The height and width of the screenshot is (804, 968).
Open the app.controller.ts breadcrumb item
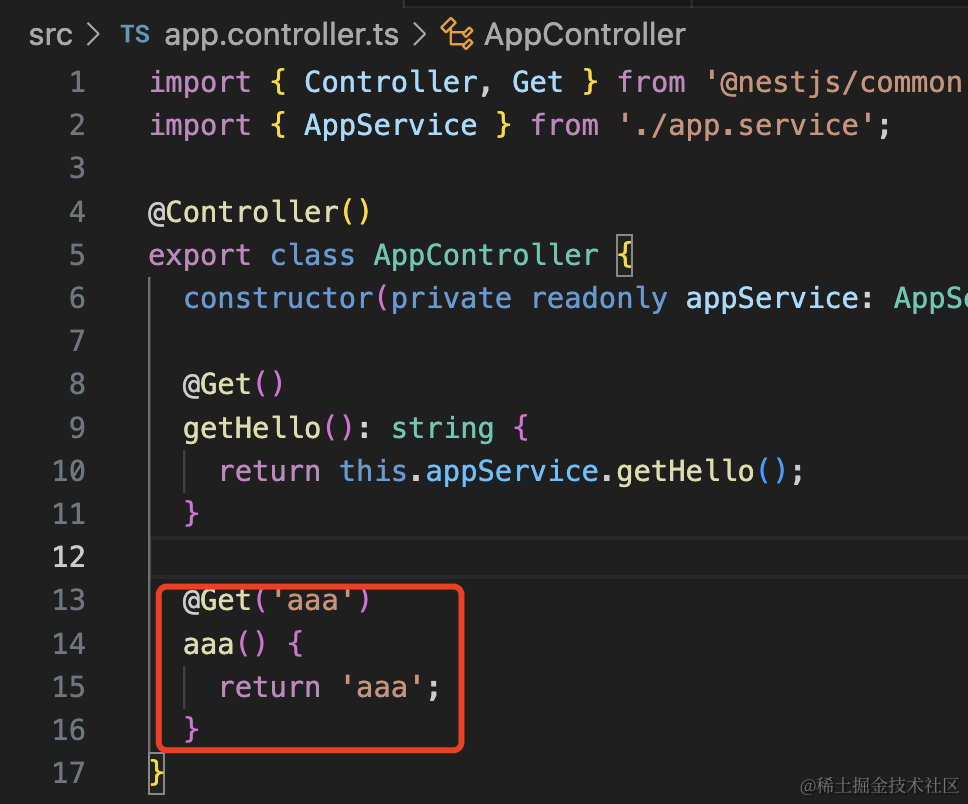click(281, 35)
